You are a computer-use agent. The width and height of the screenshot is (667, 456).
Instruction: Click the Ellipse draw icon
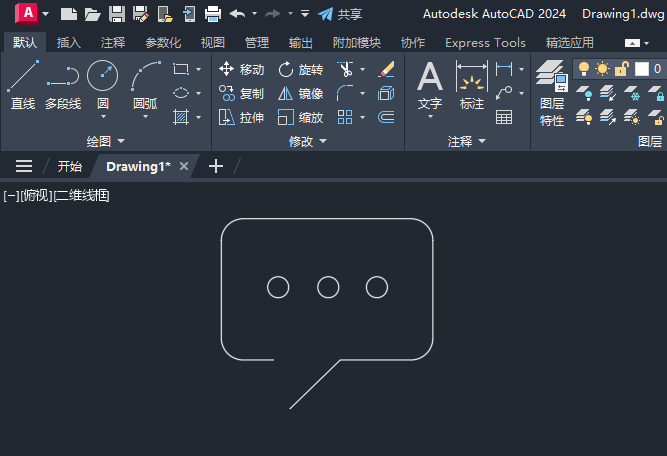(181, 93)
